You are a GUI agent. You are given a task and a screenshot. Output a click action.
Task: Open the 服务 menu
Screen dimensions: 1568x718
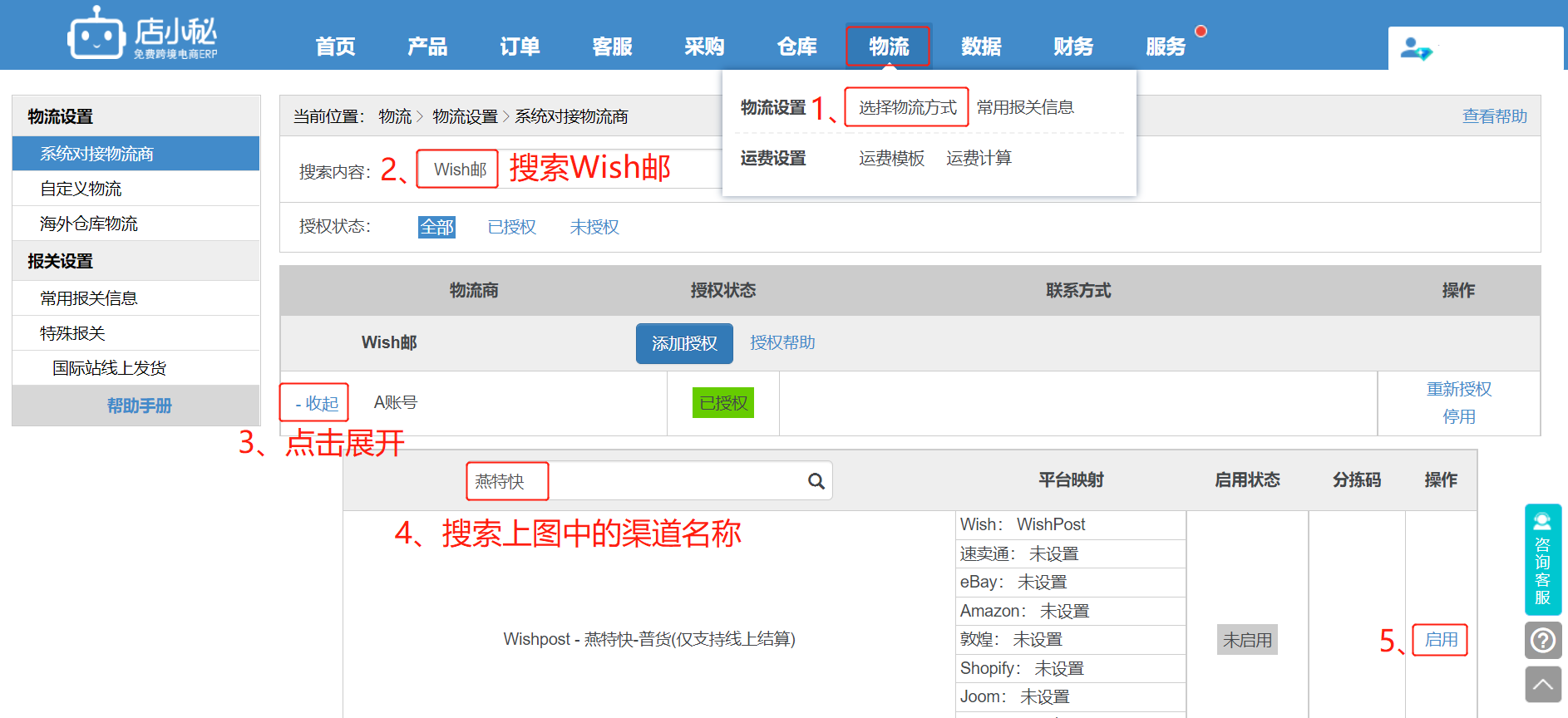[x=1166, y=47]
